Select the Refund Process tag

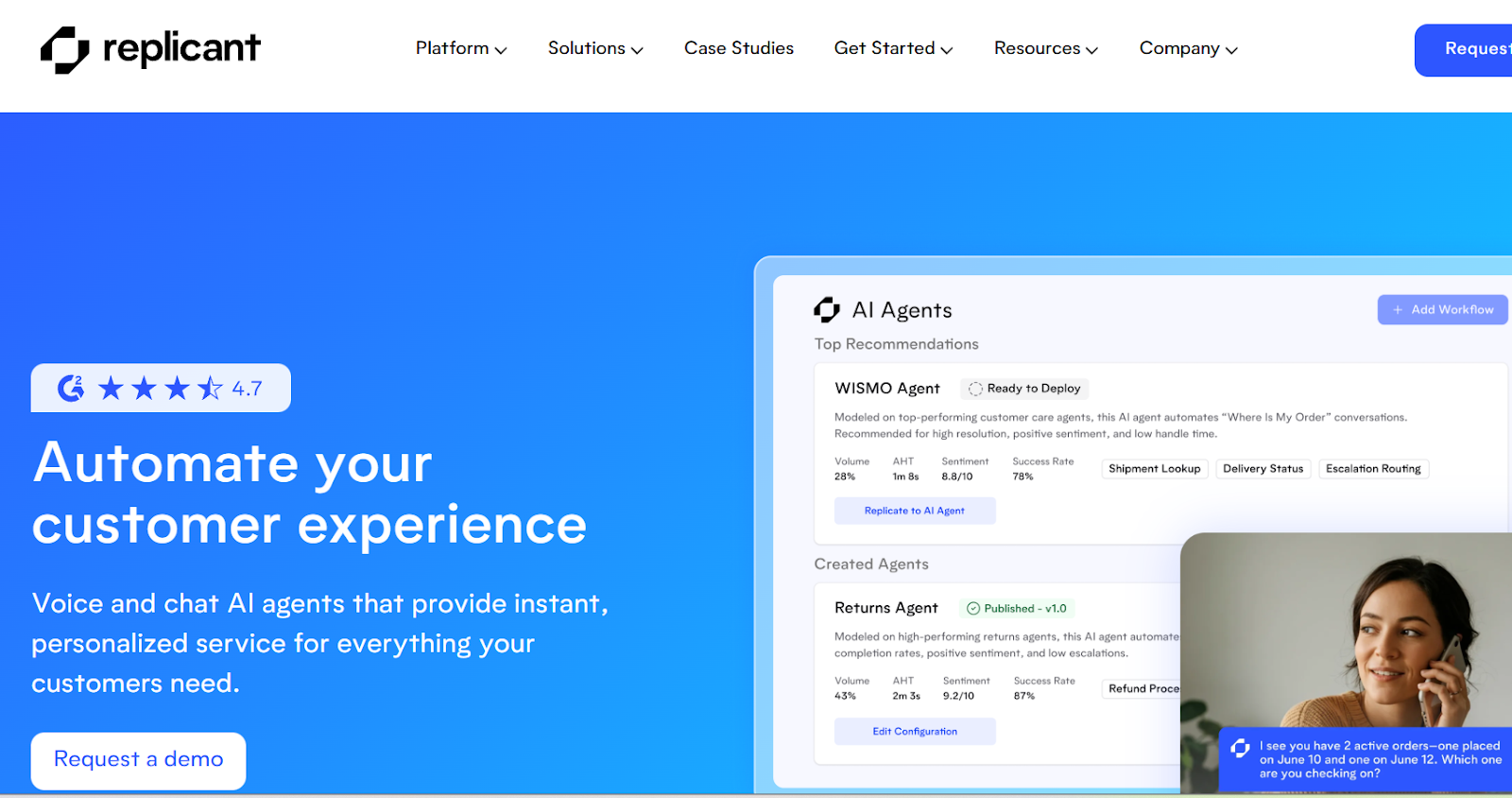[1142, 688]
